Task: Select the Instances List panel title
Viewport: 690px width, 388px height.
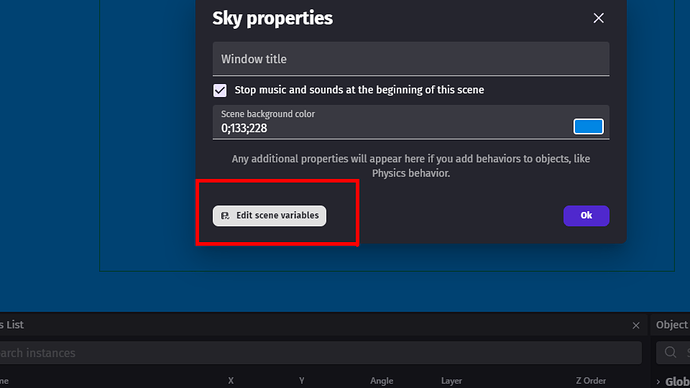Action: [x=12, y=325]
